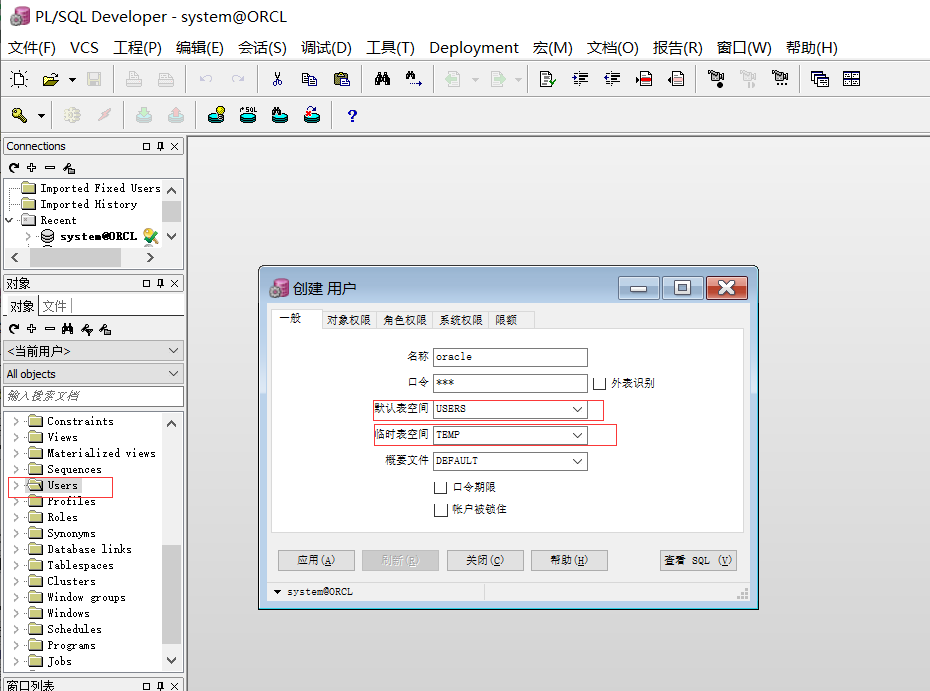Pin the Connections panel
Image resolution: width=930 pixels, height=691 pixels.
click(160, 147)
